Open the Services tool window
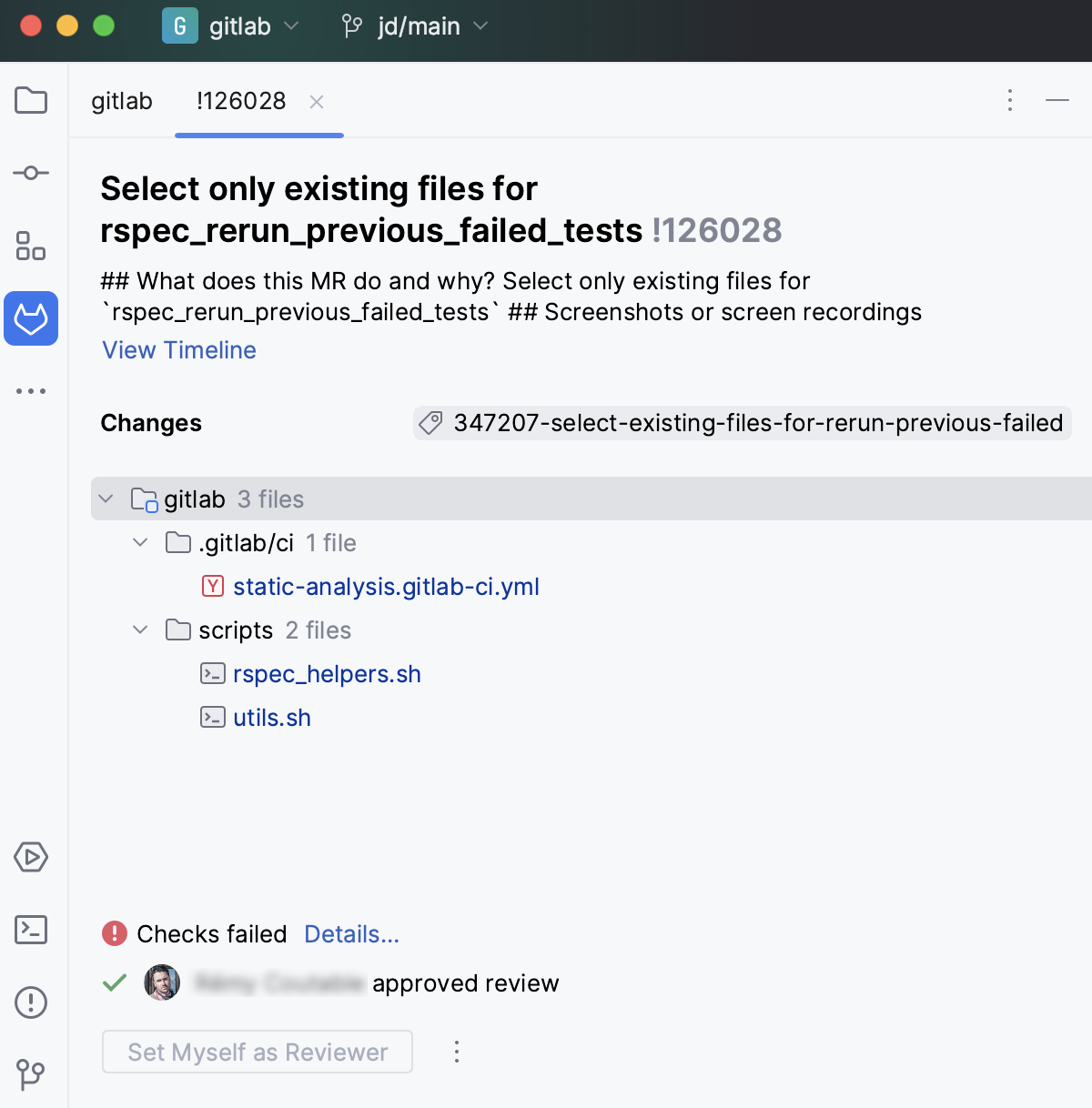The width and height of the screenshot is (1092, 1108). tap(31, 857)
